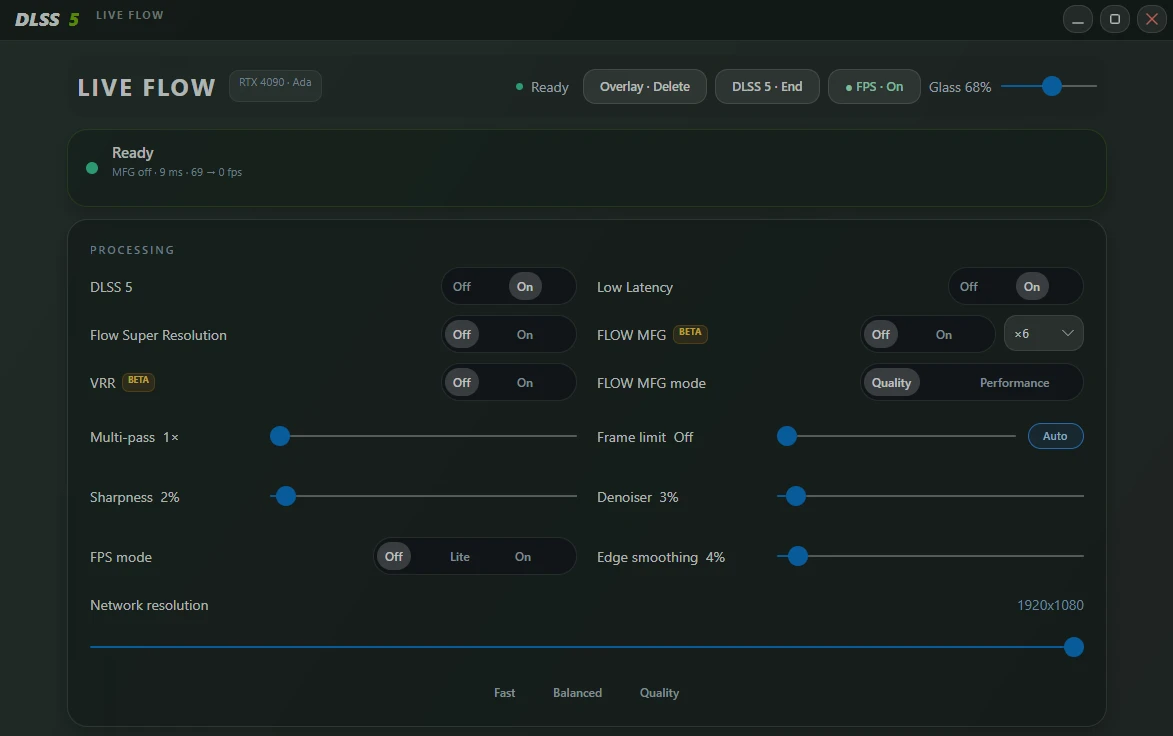Screen dimensions: 1173x736
Task: Select Performance FLOW MFG mode
Action: click(x=1014, y=382)
